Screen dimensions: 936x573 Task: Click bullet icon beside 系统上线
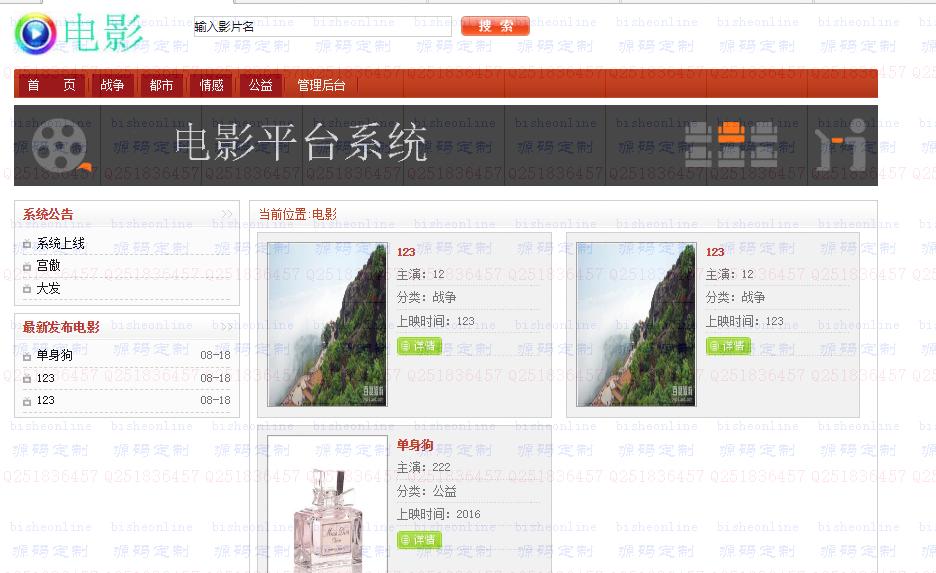(27, 244)
